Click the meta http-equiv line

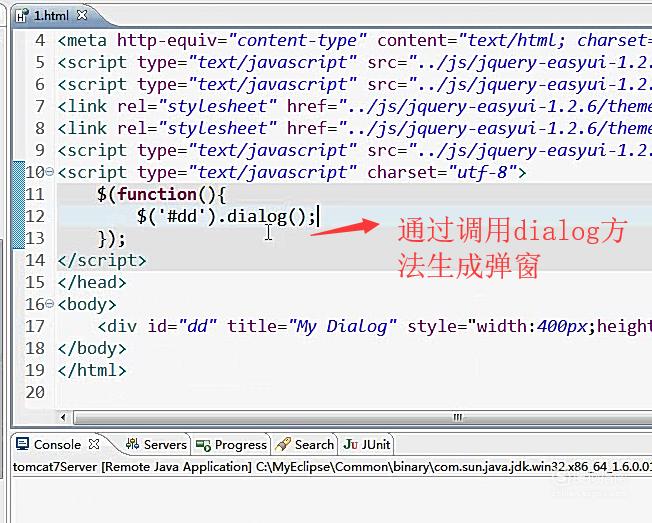[x=355, y=40]
